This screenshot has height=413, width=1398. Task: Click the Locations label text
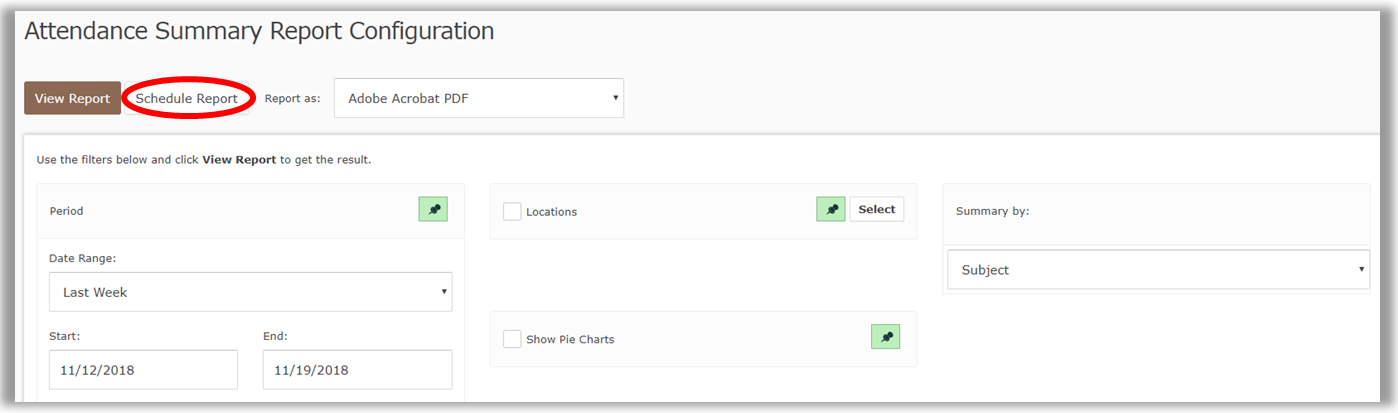tap(551, 212)
